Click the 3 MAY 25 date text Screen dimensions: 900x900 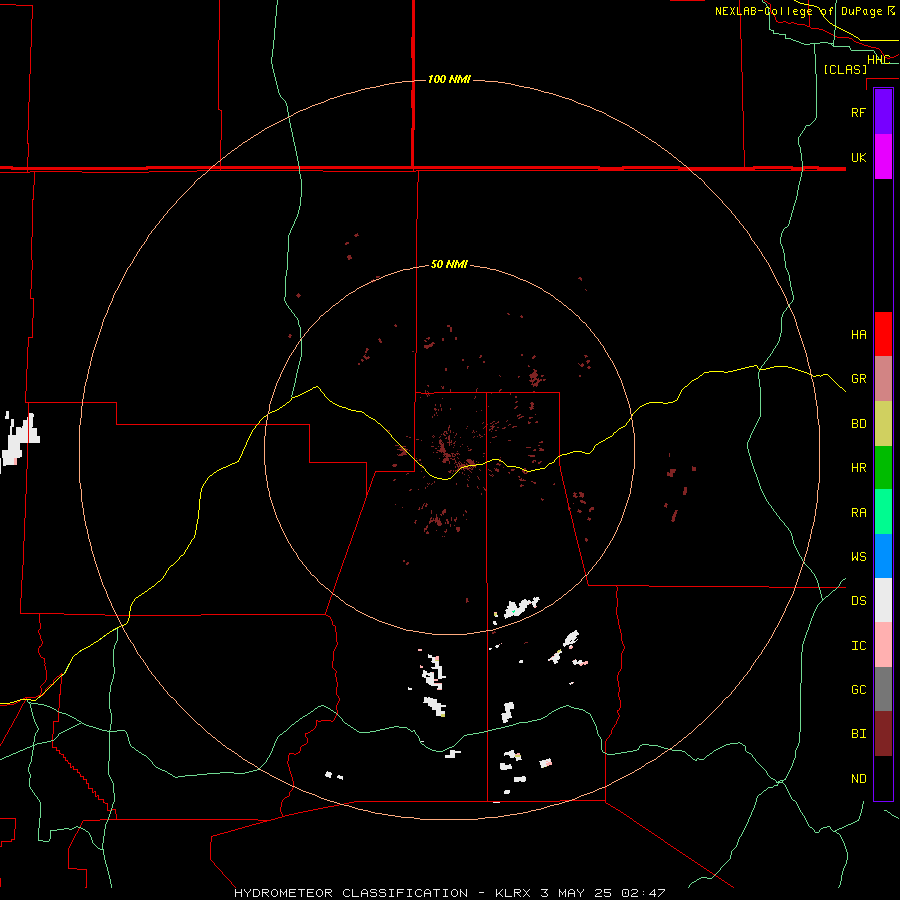[x=577, y=893]
